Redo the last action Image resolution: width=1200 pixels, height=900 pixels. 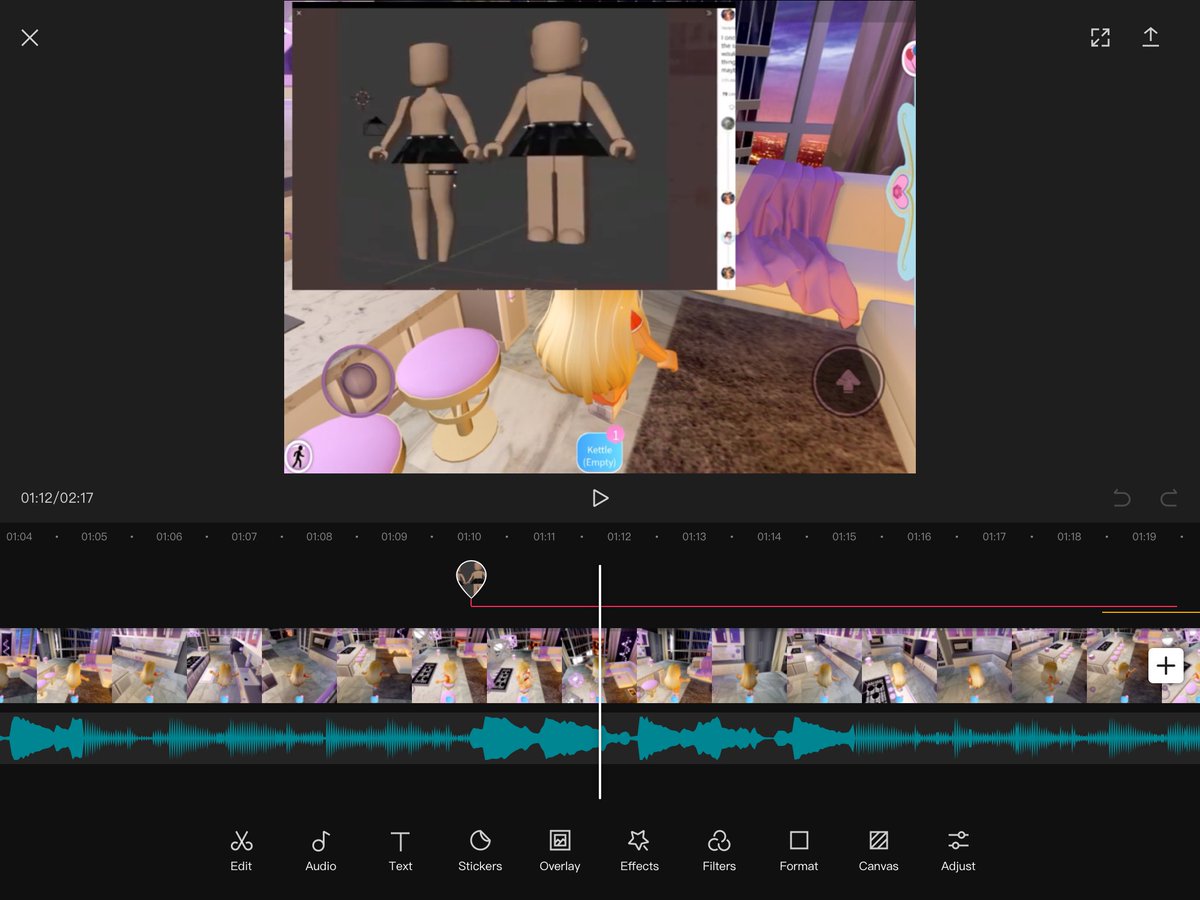coord(1168,498)
